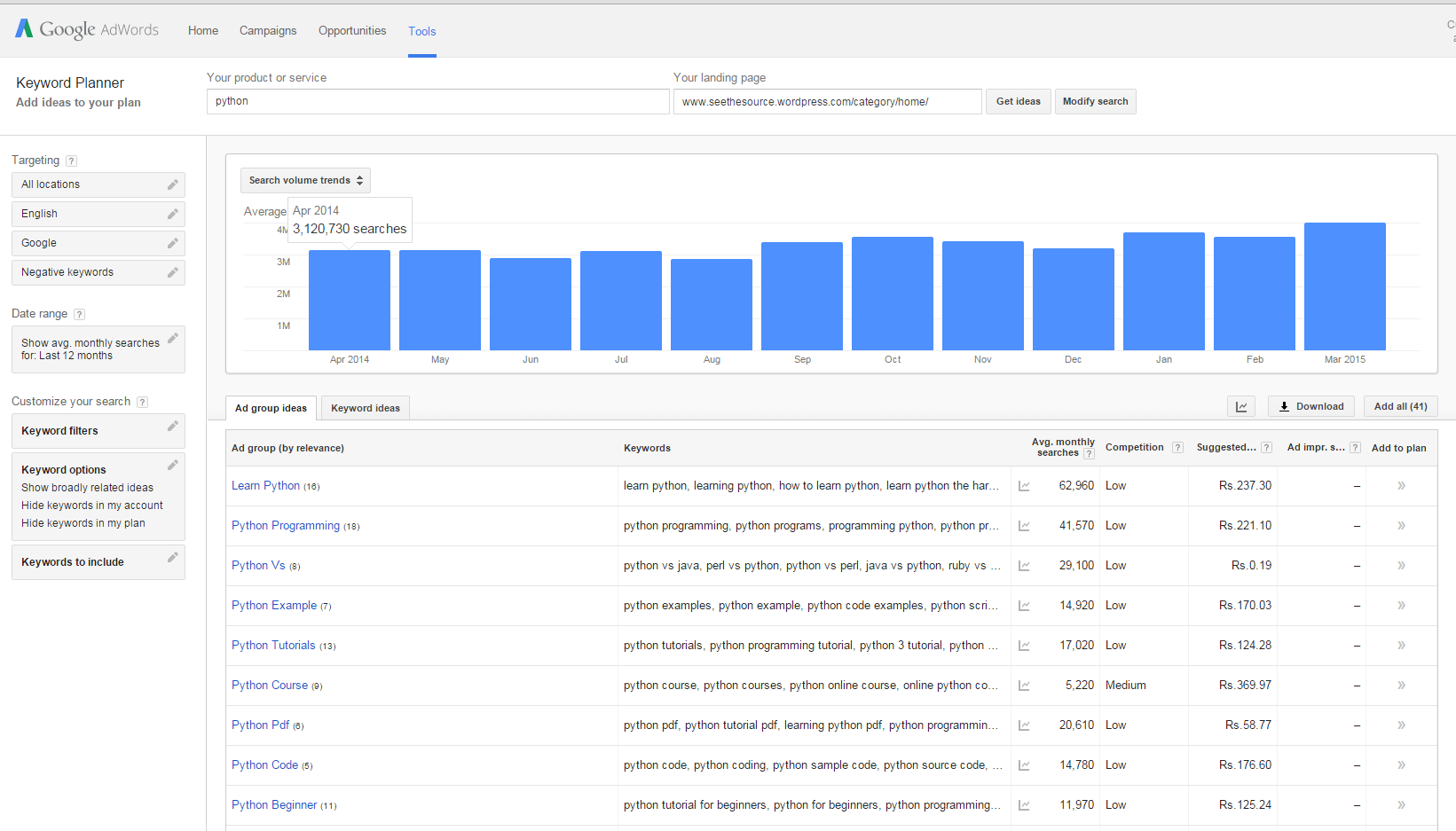Show trend chart for Python Course row
This screenshot has width=1456, height=831.
coord(1024,686)
